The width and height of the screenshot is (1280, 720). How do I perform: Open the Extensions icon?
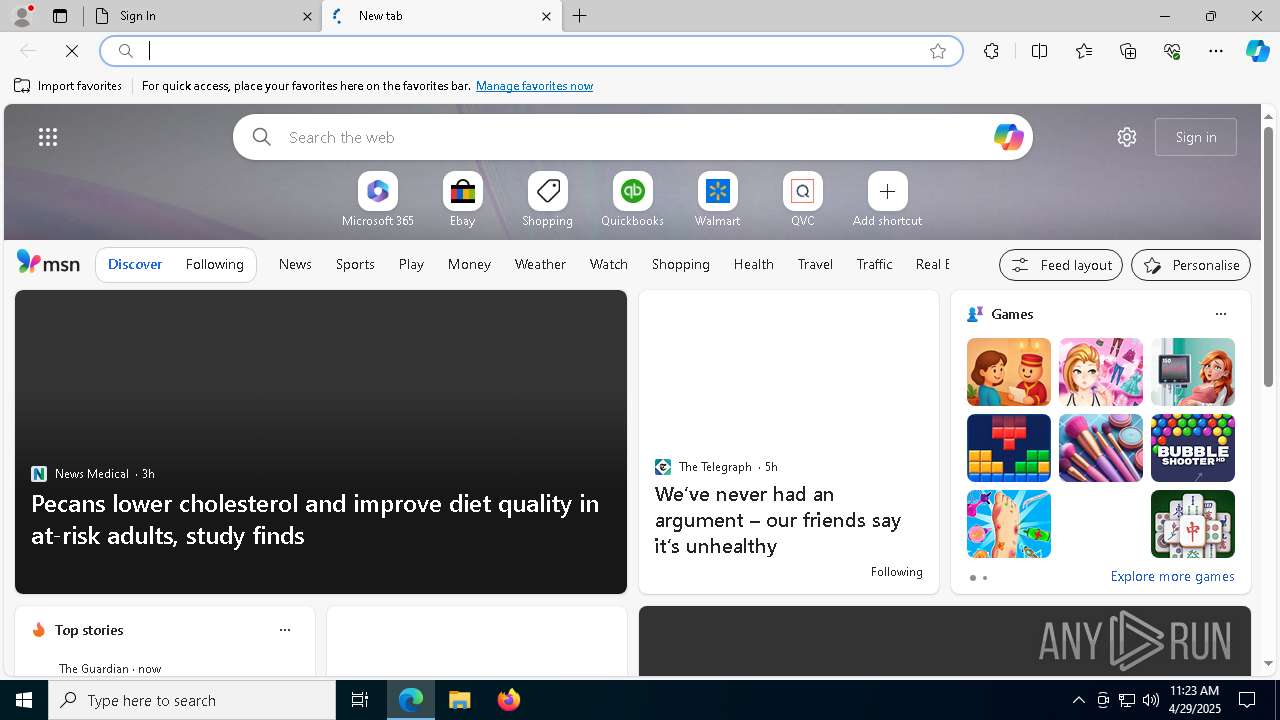pyautogui.click(x=991, y=51)
